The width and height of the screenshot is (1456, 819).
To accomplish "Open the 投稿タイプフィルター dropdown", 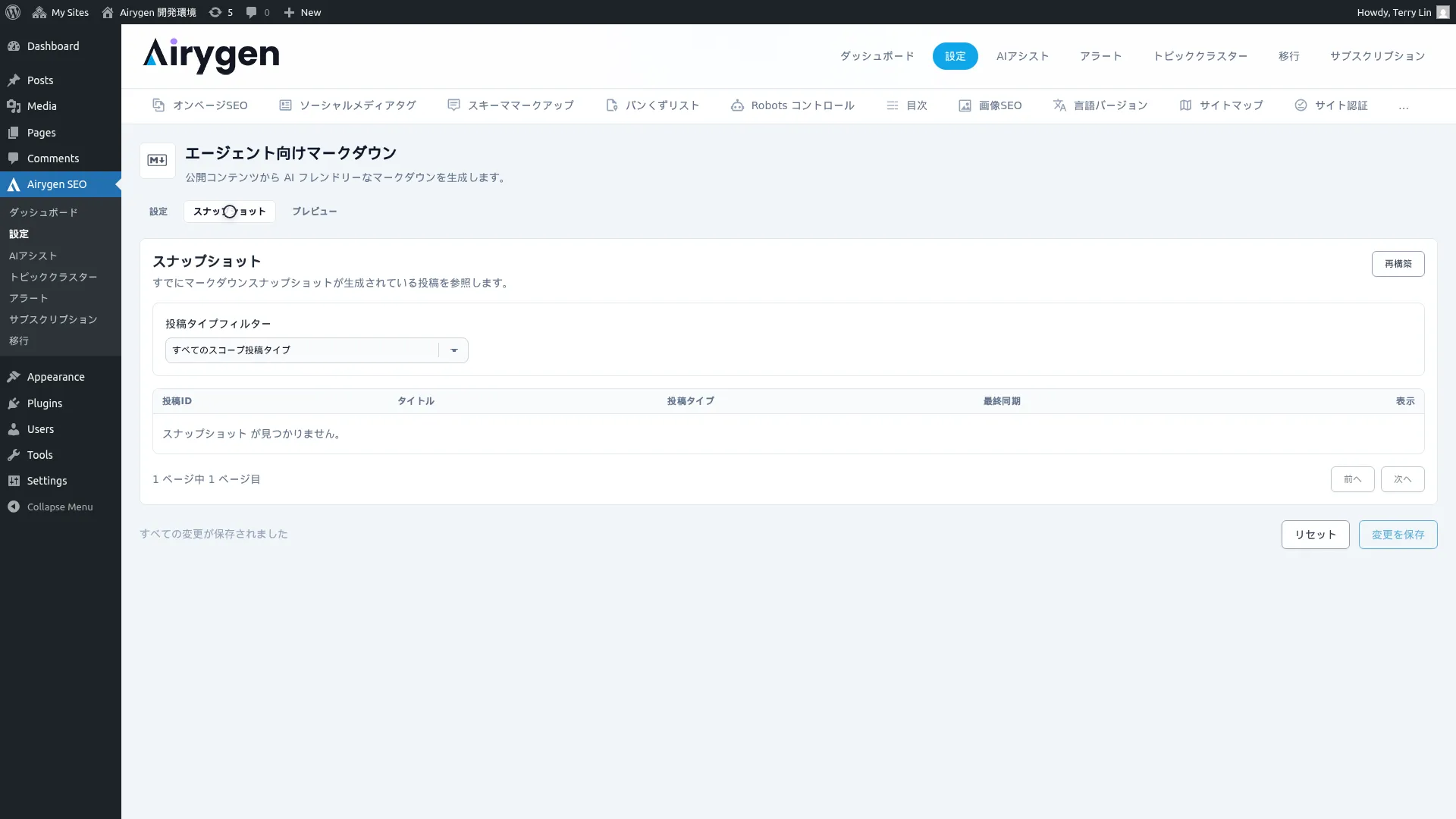I will click(316, 350).
